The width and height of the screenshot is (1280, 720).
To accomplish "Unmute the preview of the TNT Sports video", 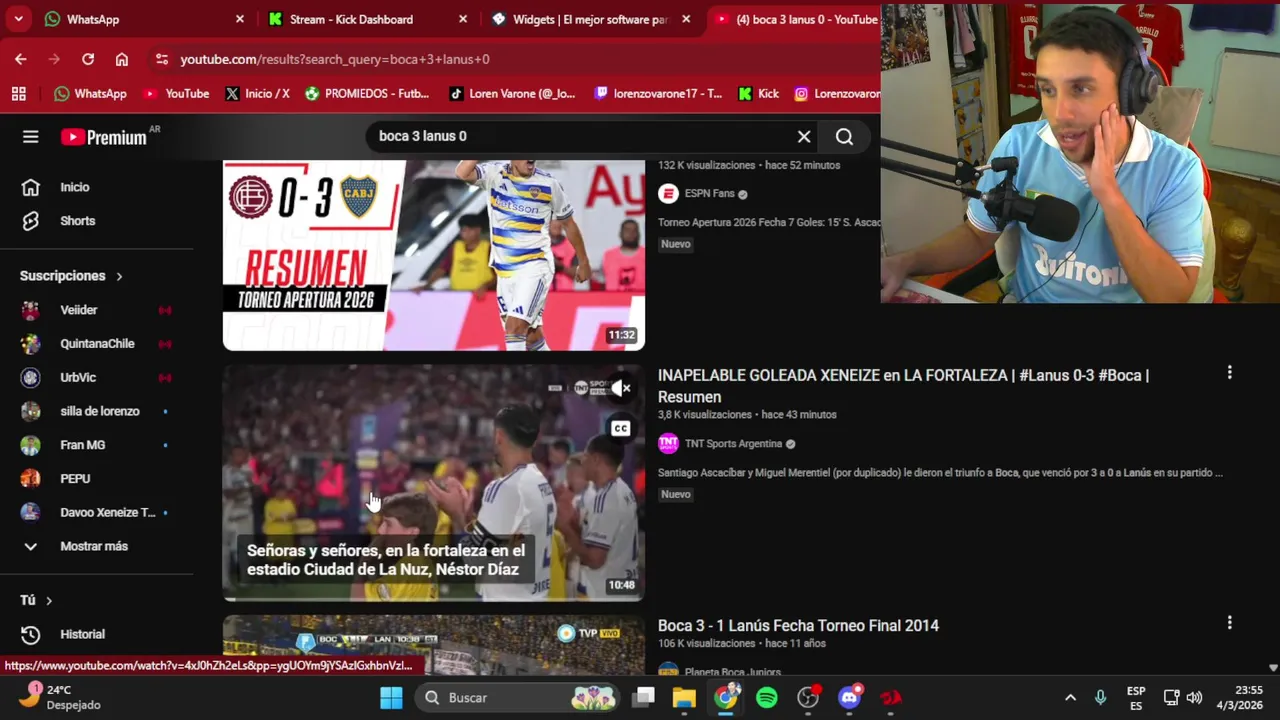I will (x=621, y=388).
